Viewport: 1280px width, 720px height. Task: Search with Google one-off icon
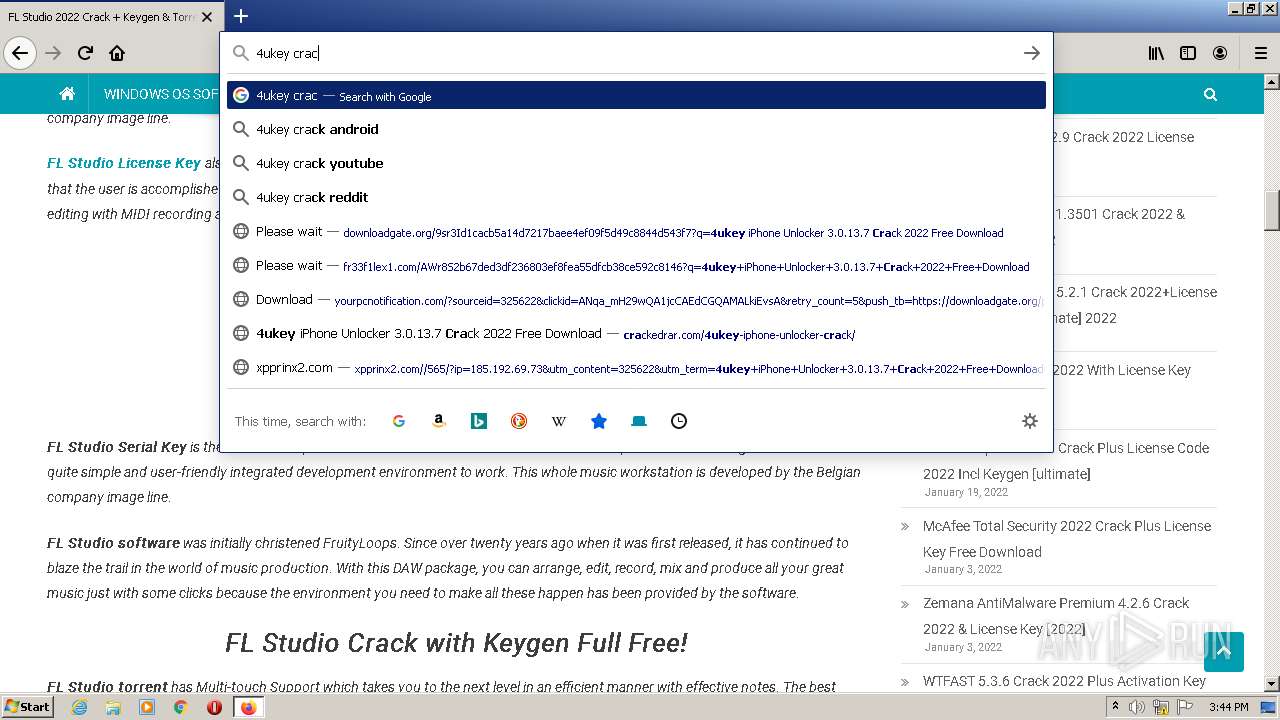399,421
